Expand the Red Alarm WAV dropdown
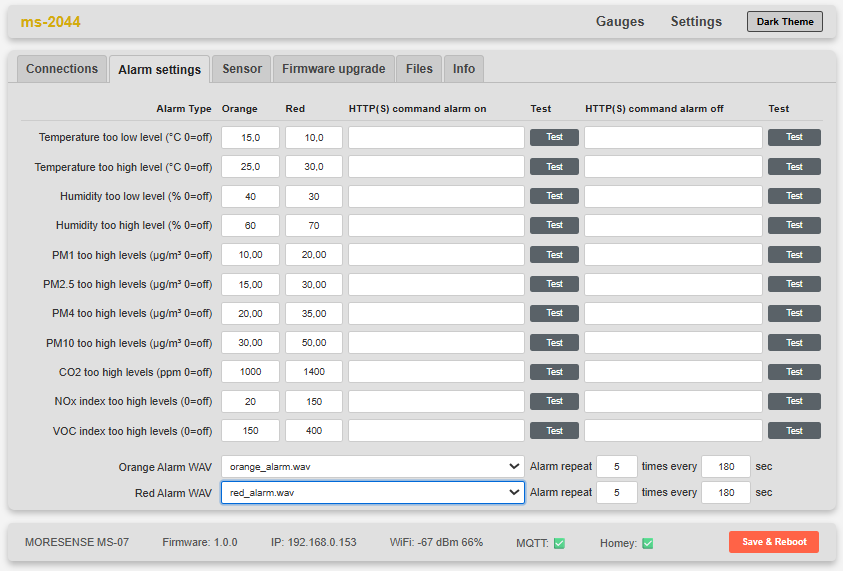 point(372,493)
